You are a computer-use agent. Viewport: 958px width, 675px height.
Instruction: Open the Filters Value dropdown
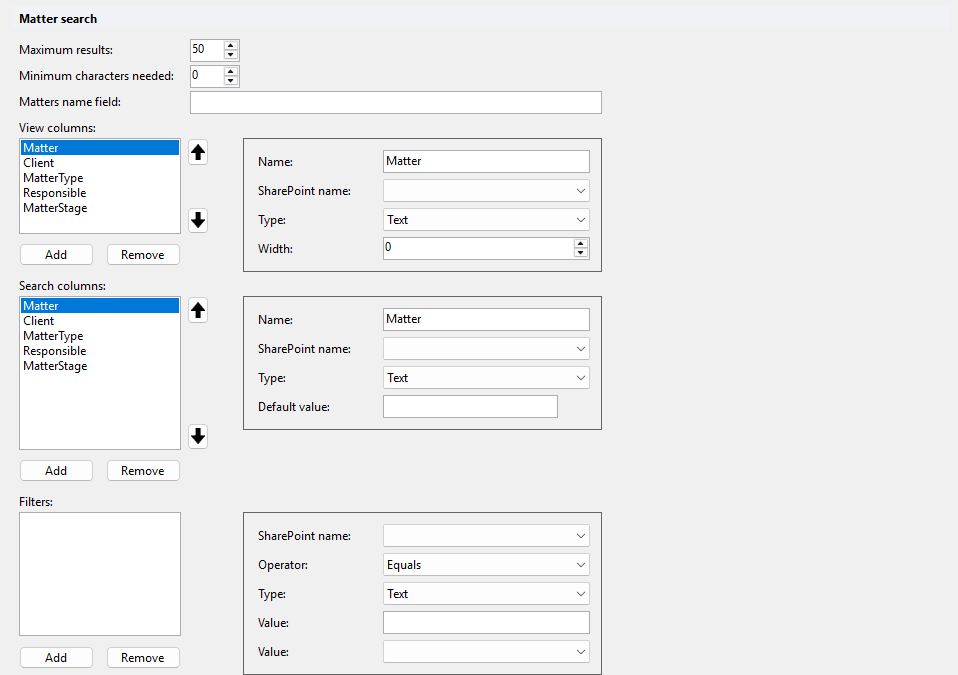(x=486, y=652)
